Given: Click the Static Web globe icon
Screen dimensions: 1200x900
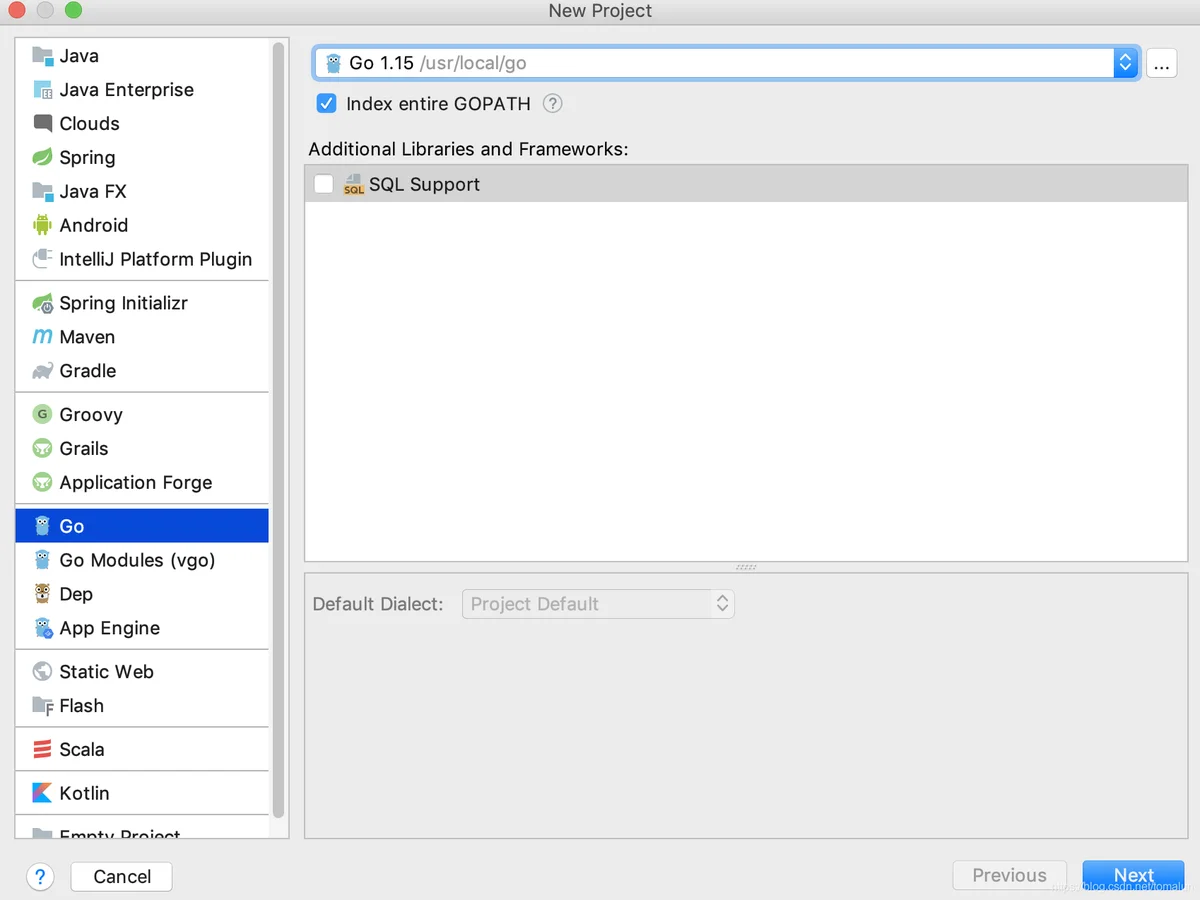Looking at the screenshot, I should 42,672.
